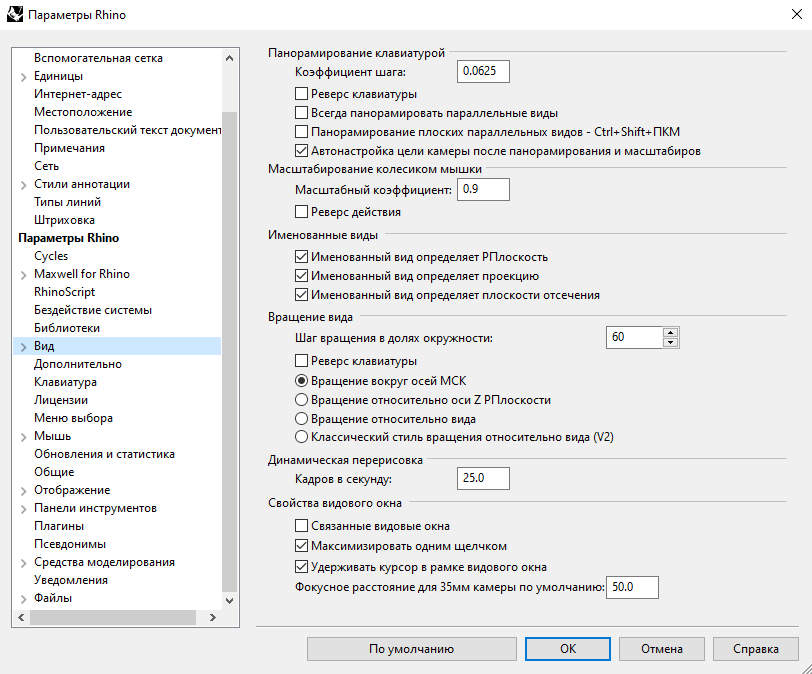Select Cycles tree item
812x674 pixels.
[x=51, y=256]
